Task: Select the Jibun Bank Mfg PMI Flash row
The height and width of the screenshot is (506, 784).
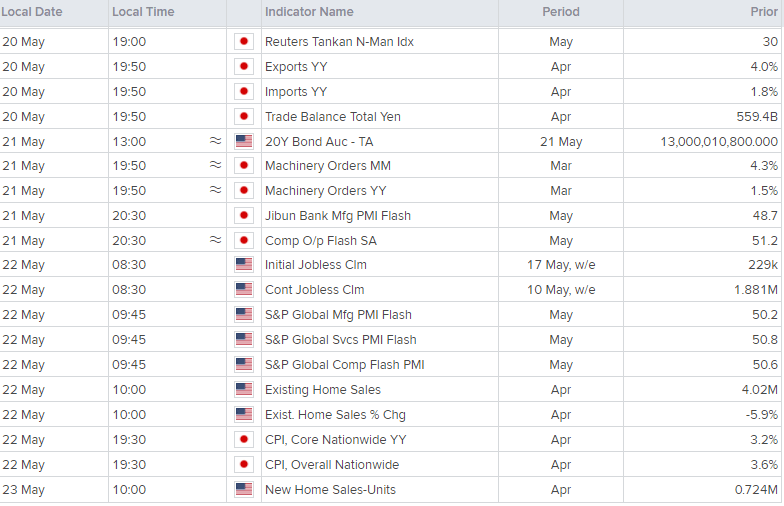Action: pyautogui.click(x=392, y=216)
